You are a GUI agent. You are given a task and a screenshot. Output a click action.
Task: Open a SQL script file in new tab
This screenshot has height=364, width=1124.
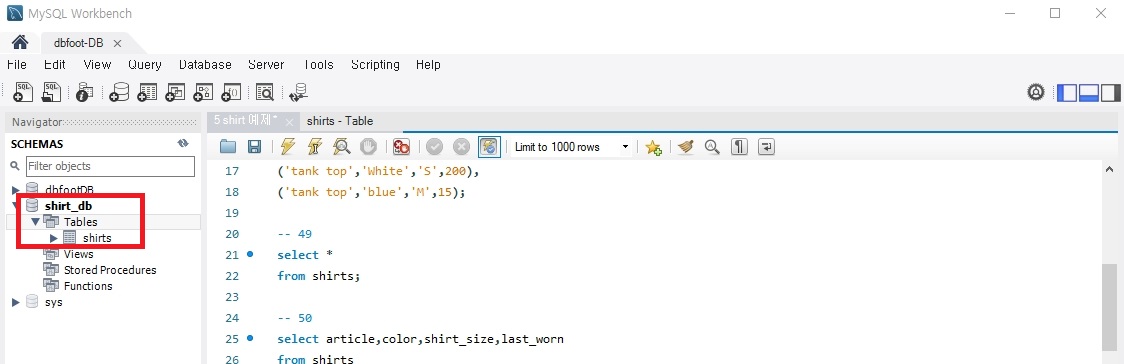[52, 92]
